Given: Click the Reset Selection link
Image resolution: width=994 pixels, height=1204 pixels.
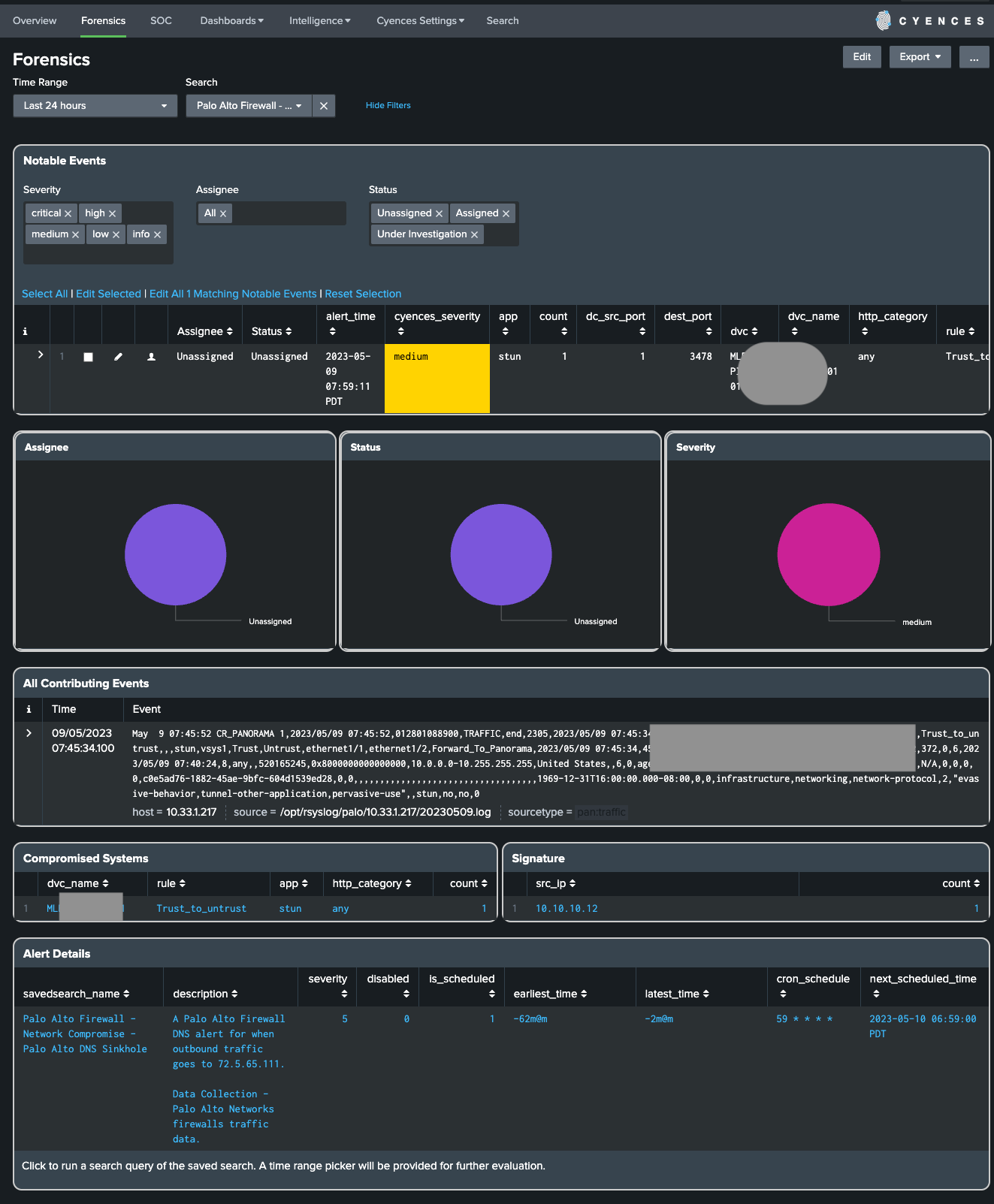Looking at the screenshot, I should click(x=363, y=294).
